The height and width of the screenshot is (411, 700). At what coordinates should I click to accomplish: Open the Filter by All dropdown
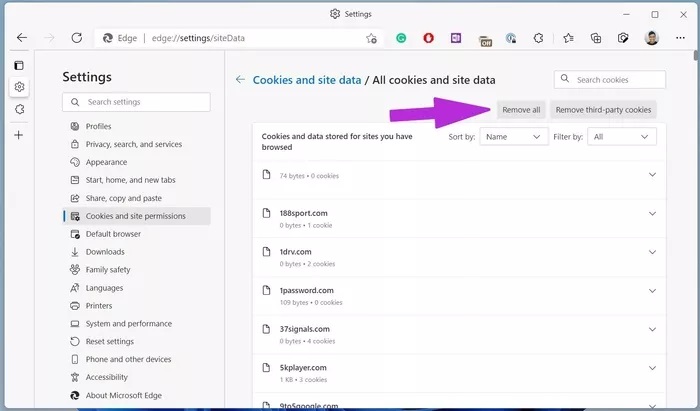(x=620, y=136)
